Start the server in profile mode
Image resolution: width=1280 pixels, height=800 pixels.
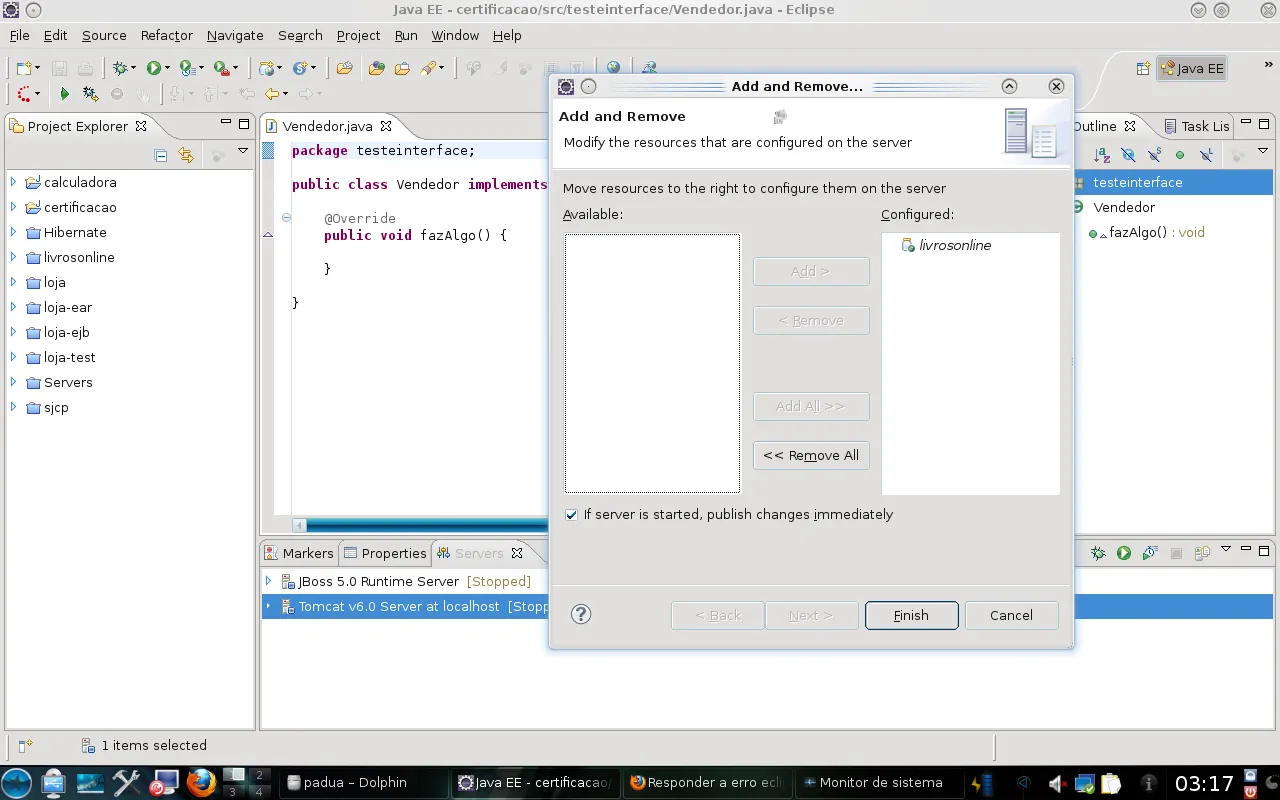1150,553
